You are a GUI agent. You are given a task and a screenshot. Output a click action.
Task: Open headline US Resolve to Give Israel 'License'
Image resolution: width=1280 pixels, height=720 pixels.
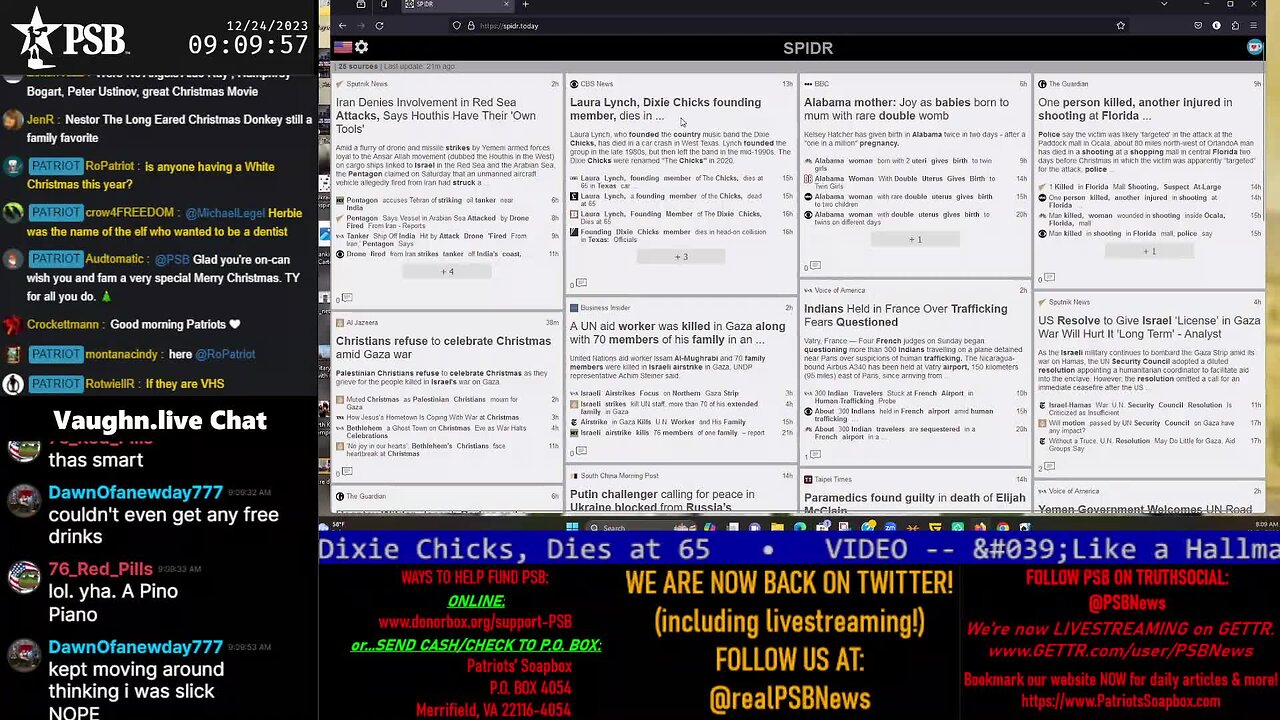[1149, 327]
